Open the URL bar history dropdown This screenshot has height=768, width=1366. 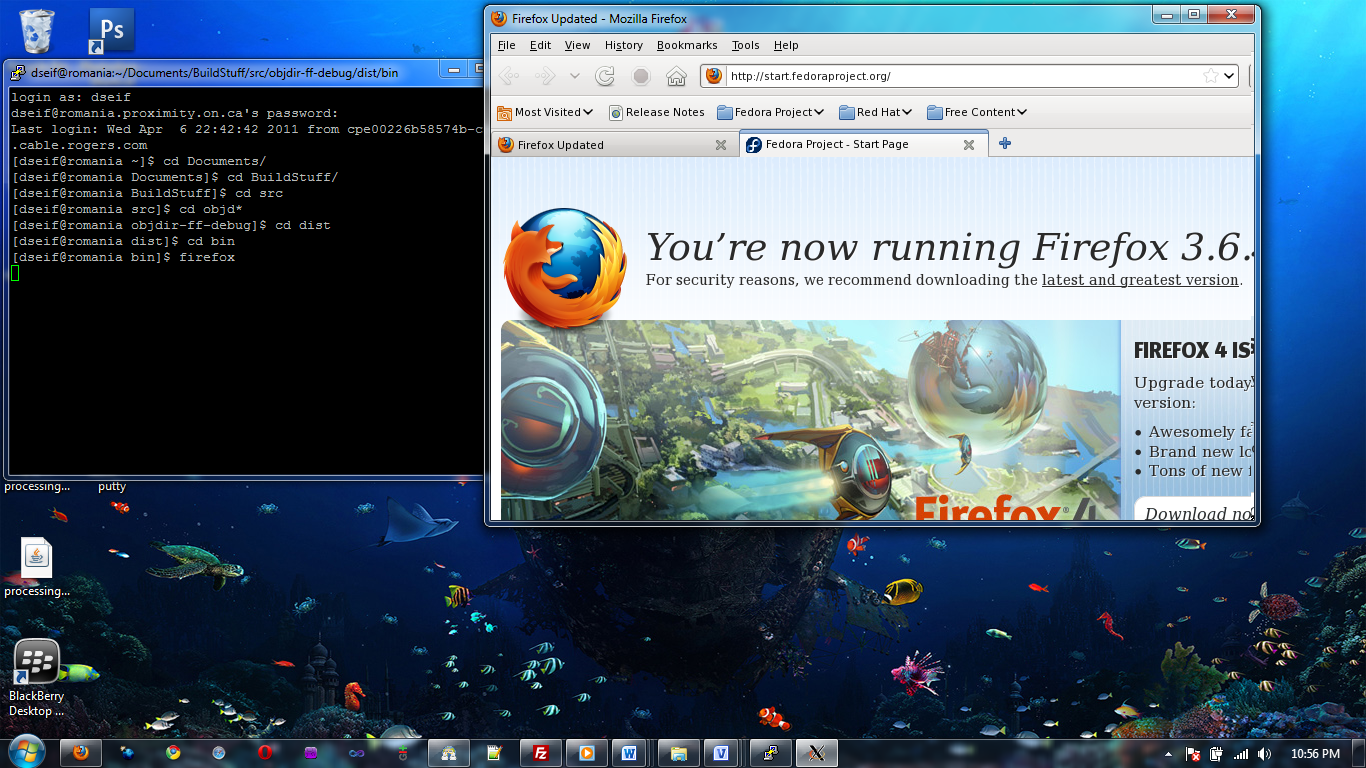(1229, 76)
